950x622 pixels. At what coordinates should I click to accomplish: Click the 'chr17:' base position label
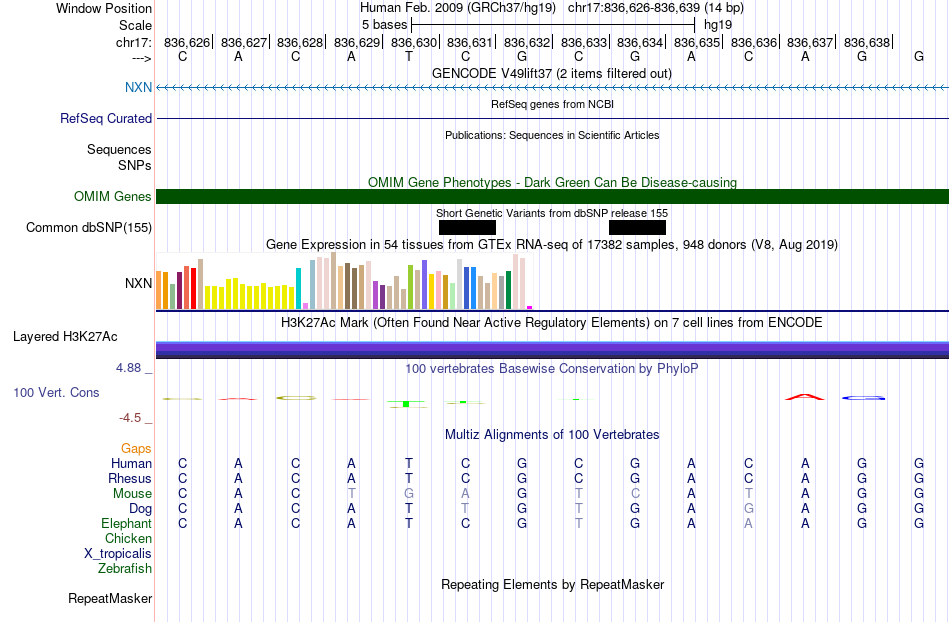134,42
